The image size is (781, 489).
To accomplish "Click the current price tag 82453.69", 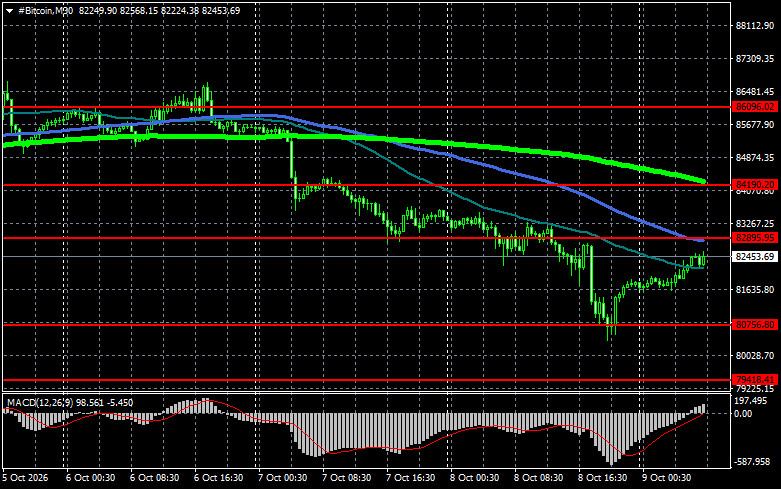I will tap(755, 256).
